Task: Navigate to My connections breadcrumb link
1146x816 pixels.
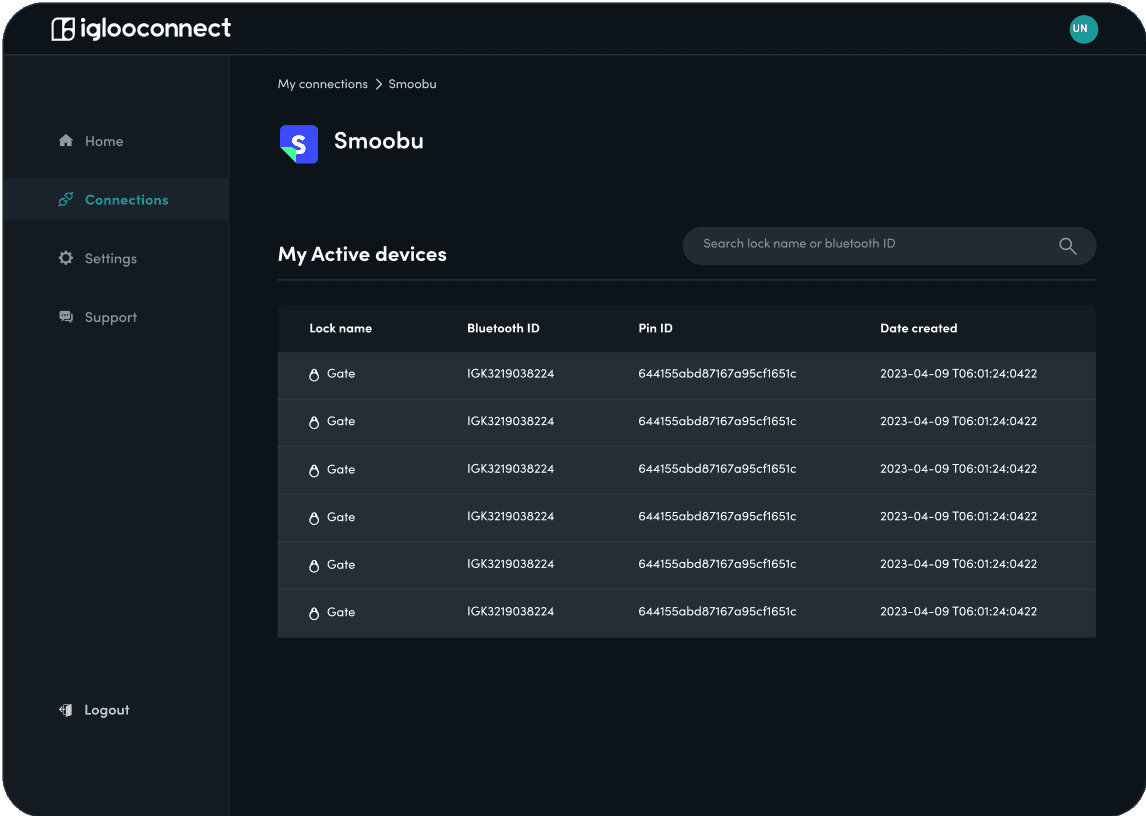Action: point(322,84)
